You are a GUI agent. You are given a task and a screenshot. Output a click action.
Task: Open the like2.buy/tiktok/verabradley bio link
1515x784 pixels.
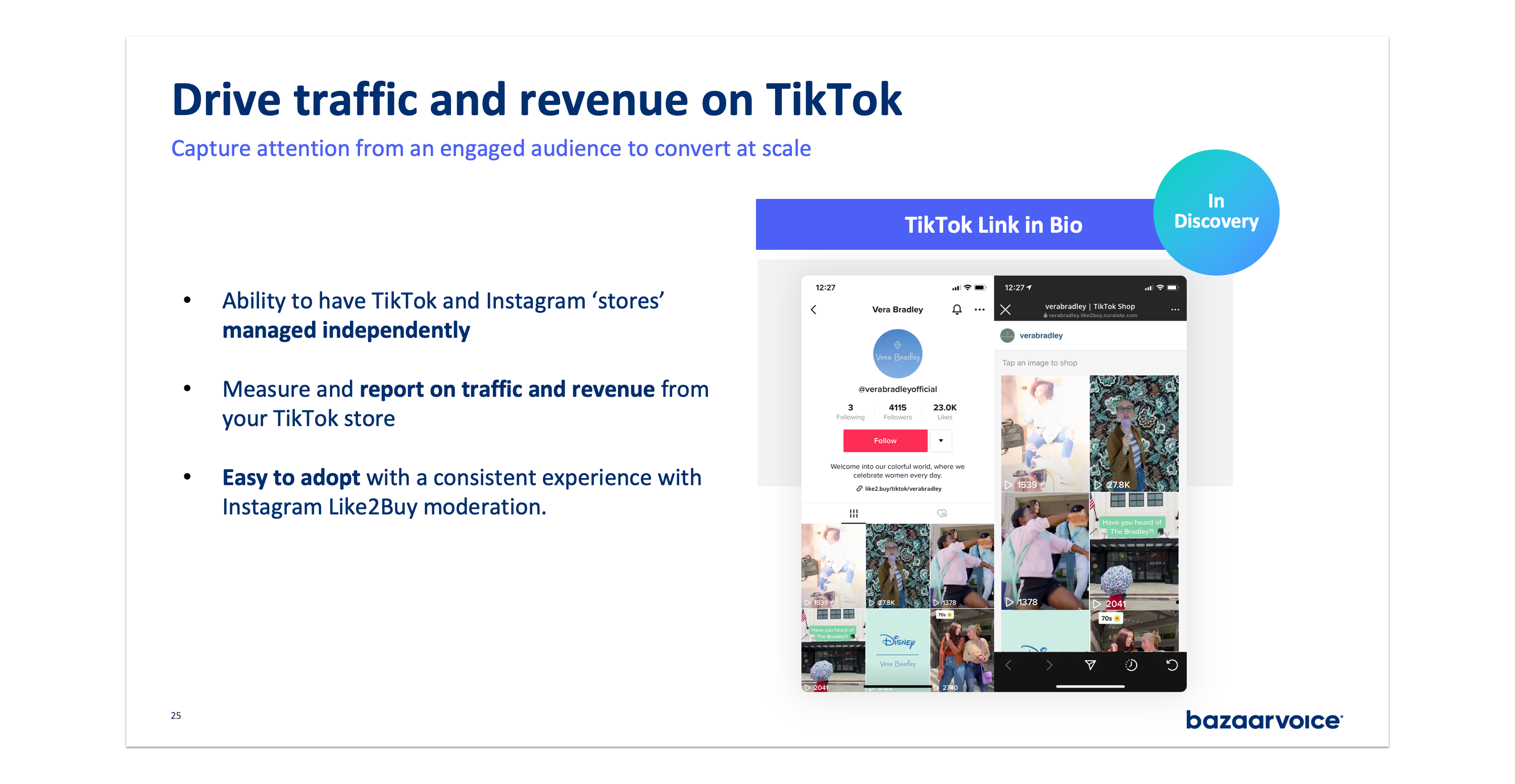899,488
